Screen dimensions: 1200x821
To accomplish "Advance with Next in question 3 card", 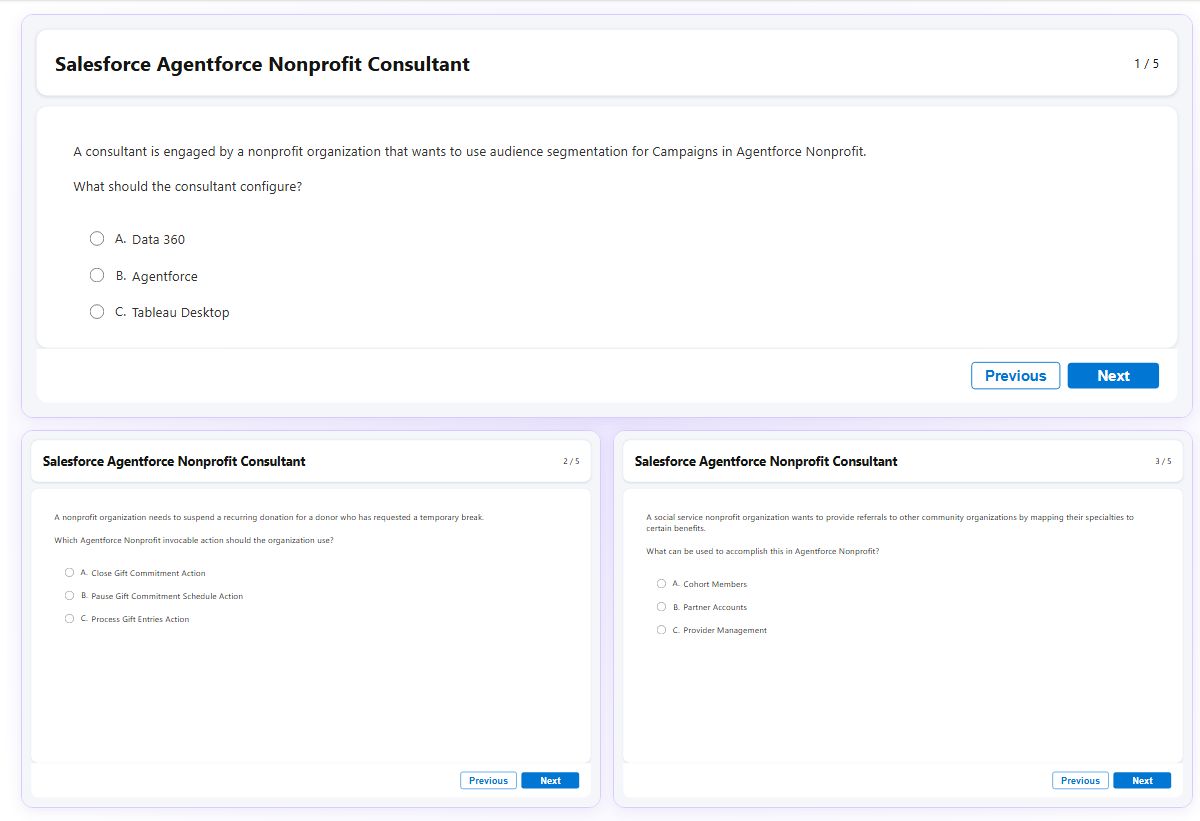I will 1142,781.
